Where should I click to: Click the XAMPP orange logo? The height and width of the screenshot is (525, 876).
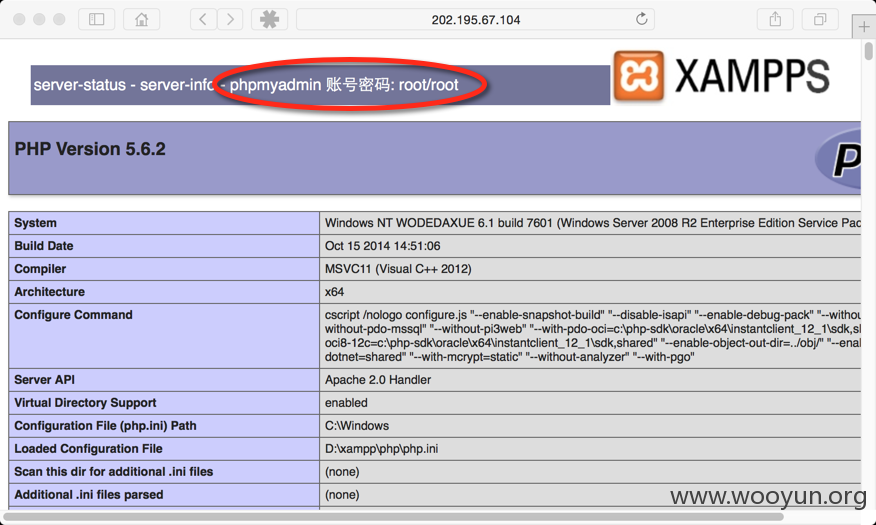tap(639, 76)
